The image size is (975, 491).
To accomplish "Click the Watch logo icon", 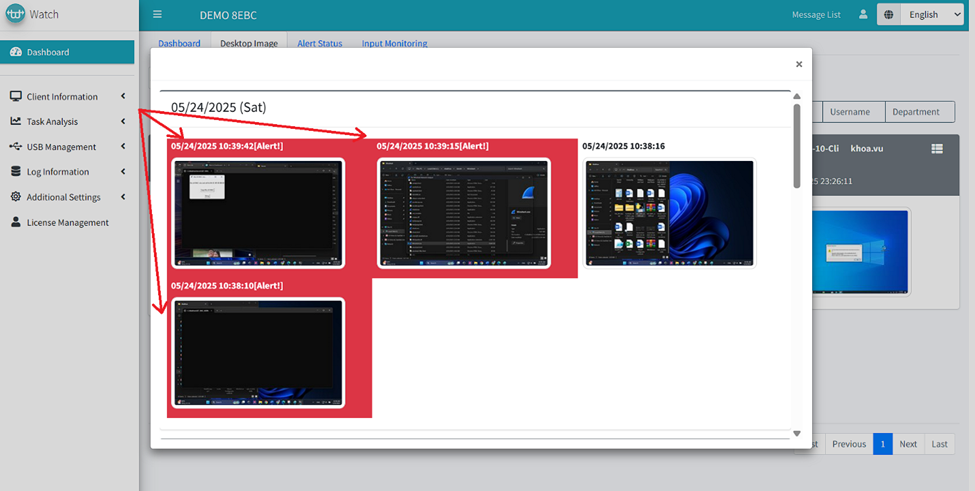I will tap(14, 15).
